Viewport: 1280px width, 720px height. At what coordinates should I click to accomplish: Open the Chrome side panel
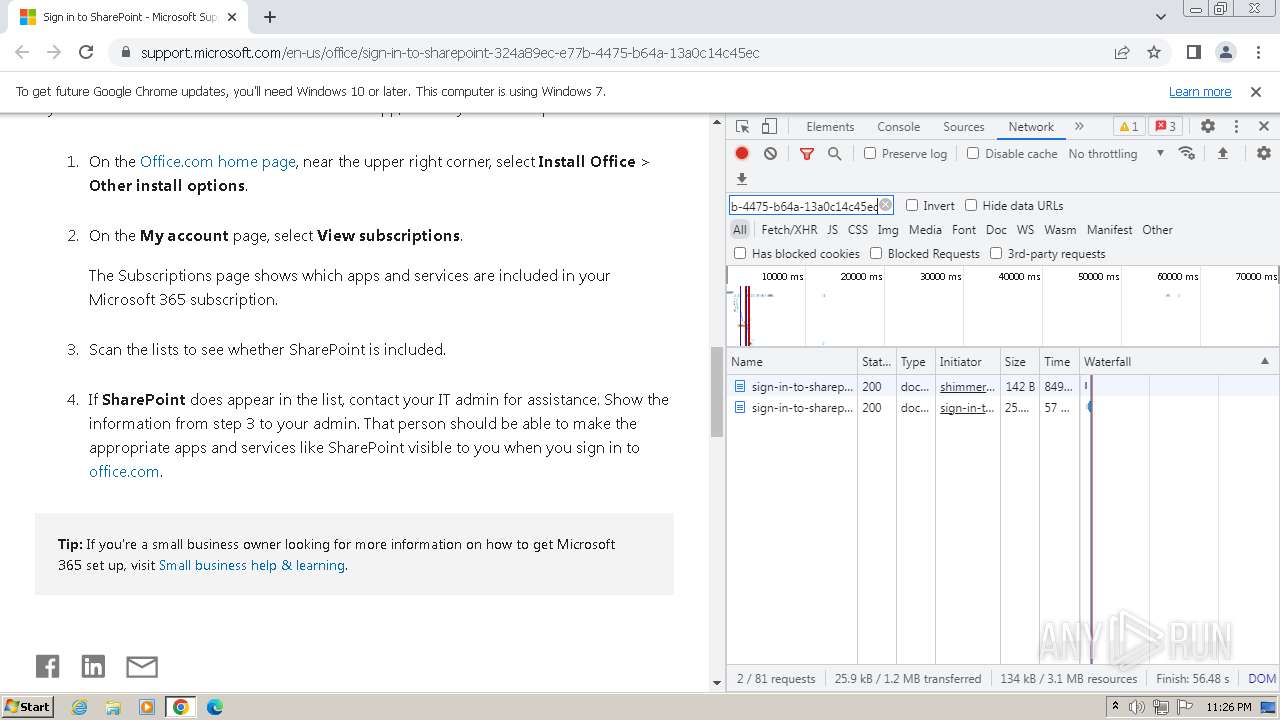[x=1194, y=52]
